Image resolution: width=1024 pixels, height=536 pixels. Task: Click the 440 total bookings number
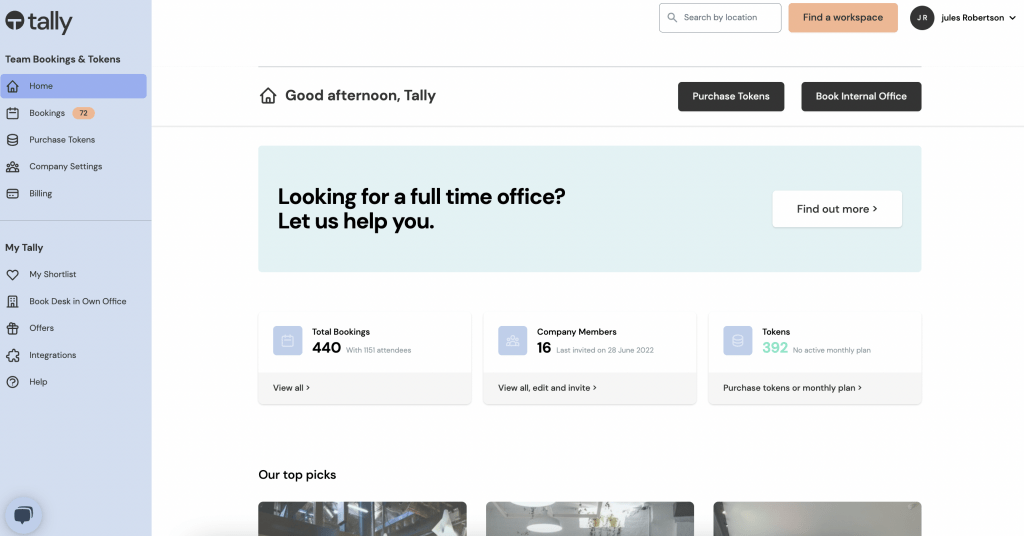click(327, 348)
